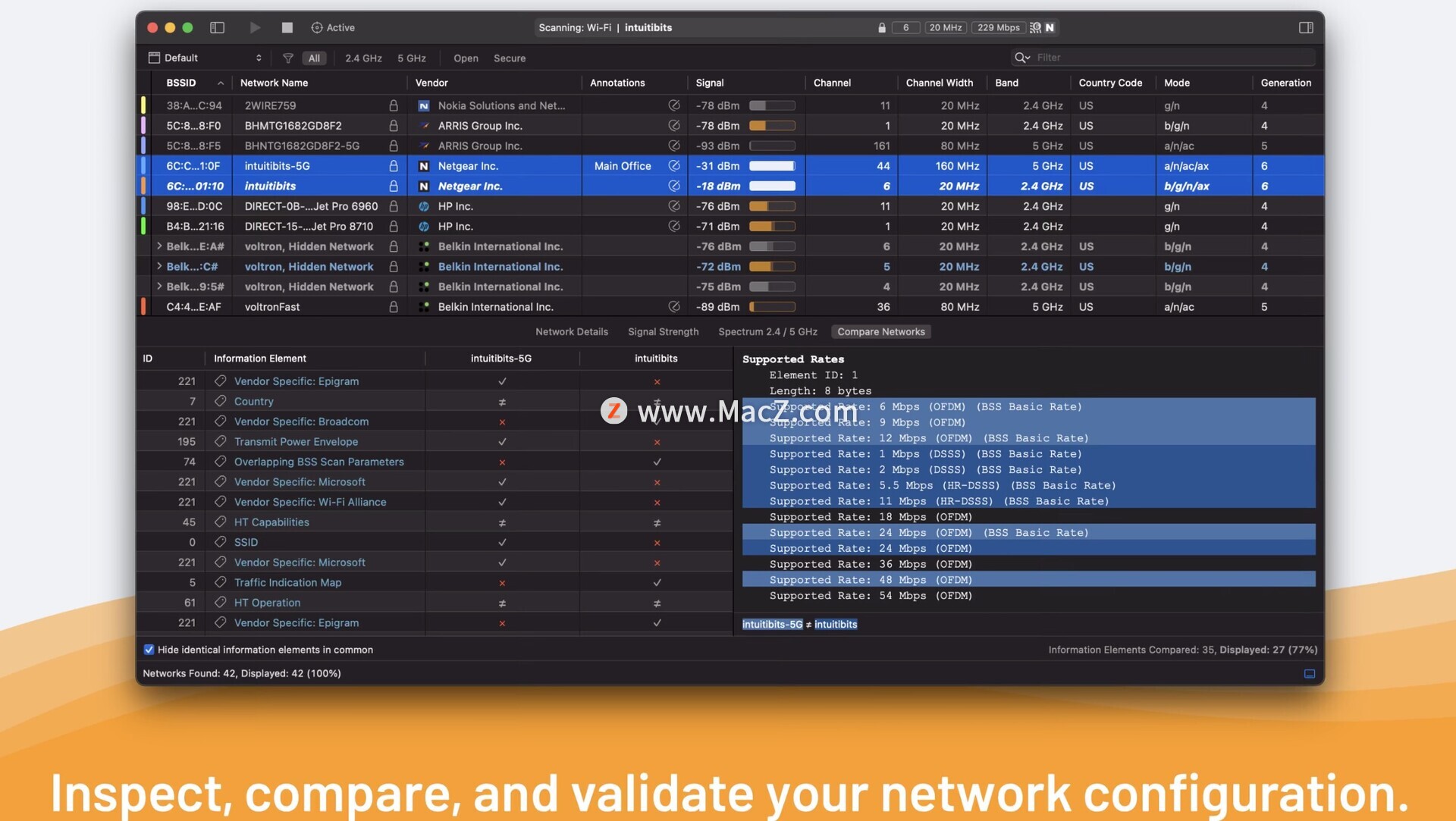Select the 'Supported Rate: 48 Mbps' line

click(x=1028, y=580)
